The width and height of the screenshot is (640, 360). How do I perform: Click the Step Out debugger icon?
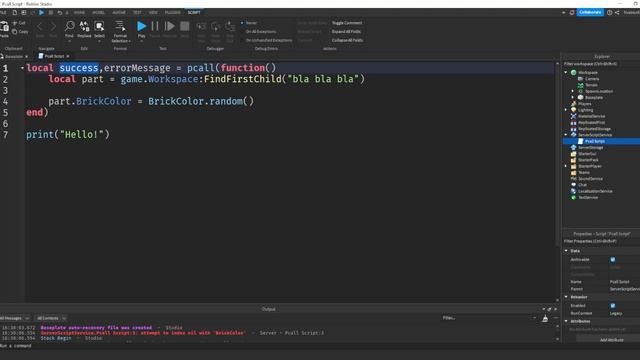click(x=230, y=27)
